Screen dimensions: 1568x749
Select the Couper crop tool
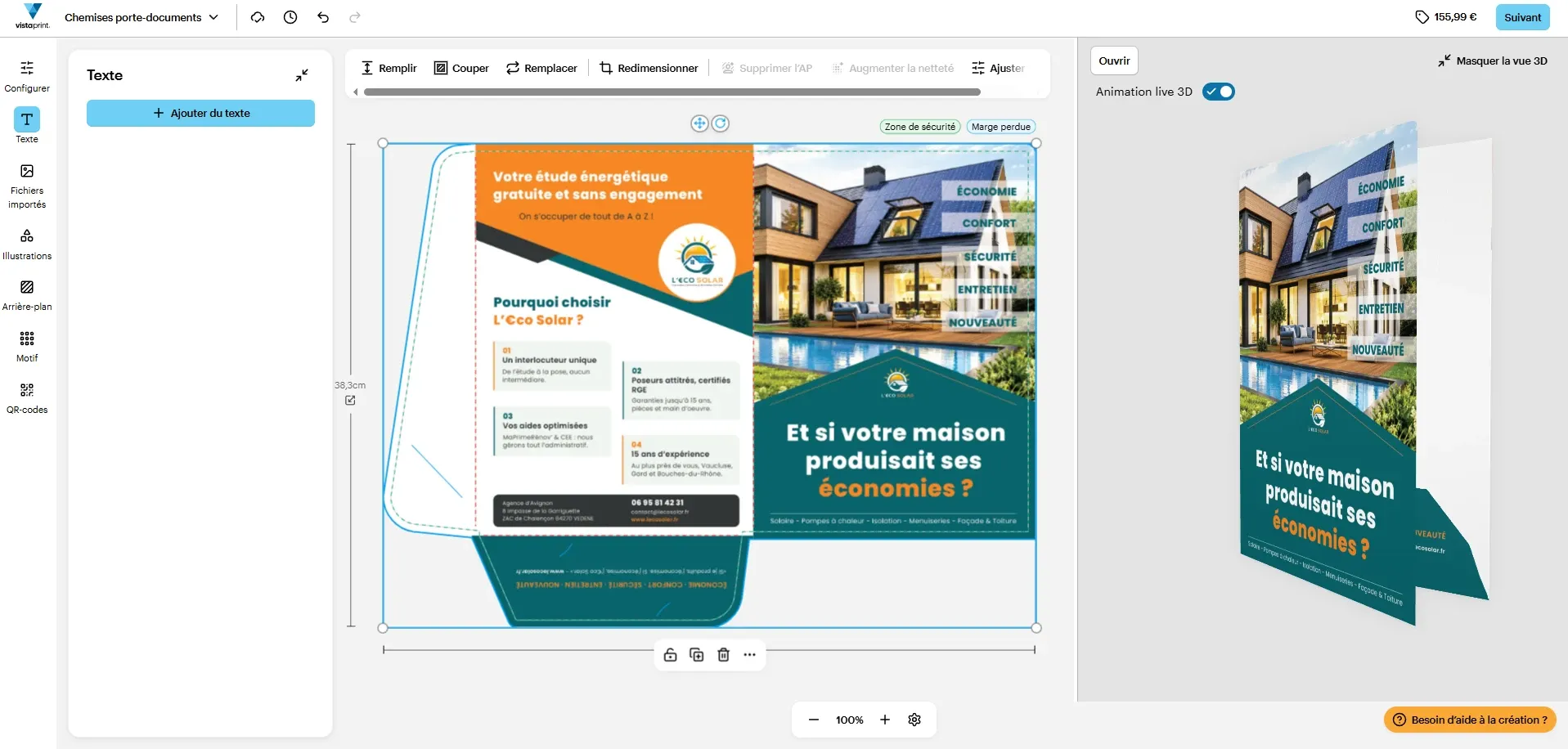[x=461, y=68]
